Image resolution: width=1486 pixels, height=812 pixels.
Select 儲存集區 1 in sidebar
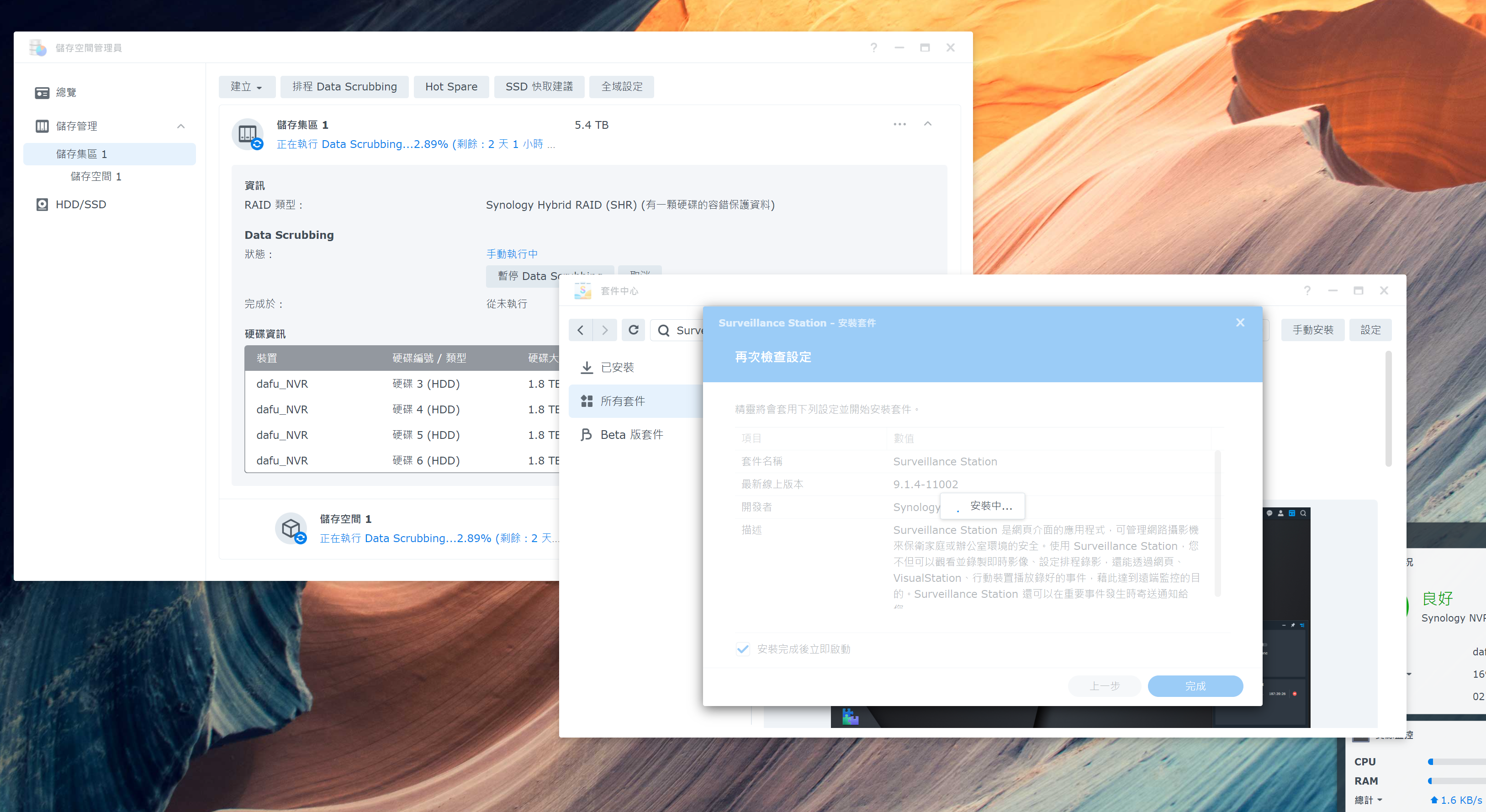110,154
